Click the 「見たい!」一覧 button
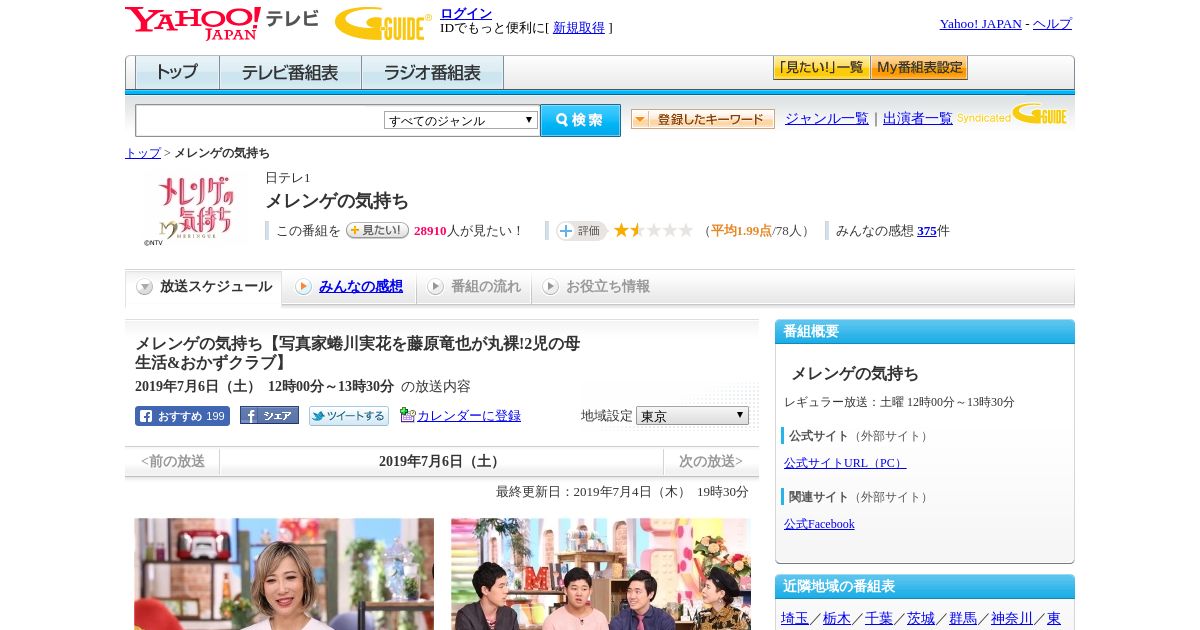The width and height of the screenshot is (1200, 630). pos(821,68)
